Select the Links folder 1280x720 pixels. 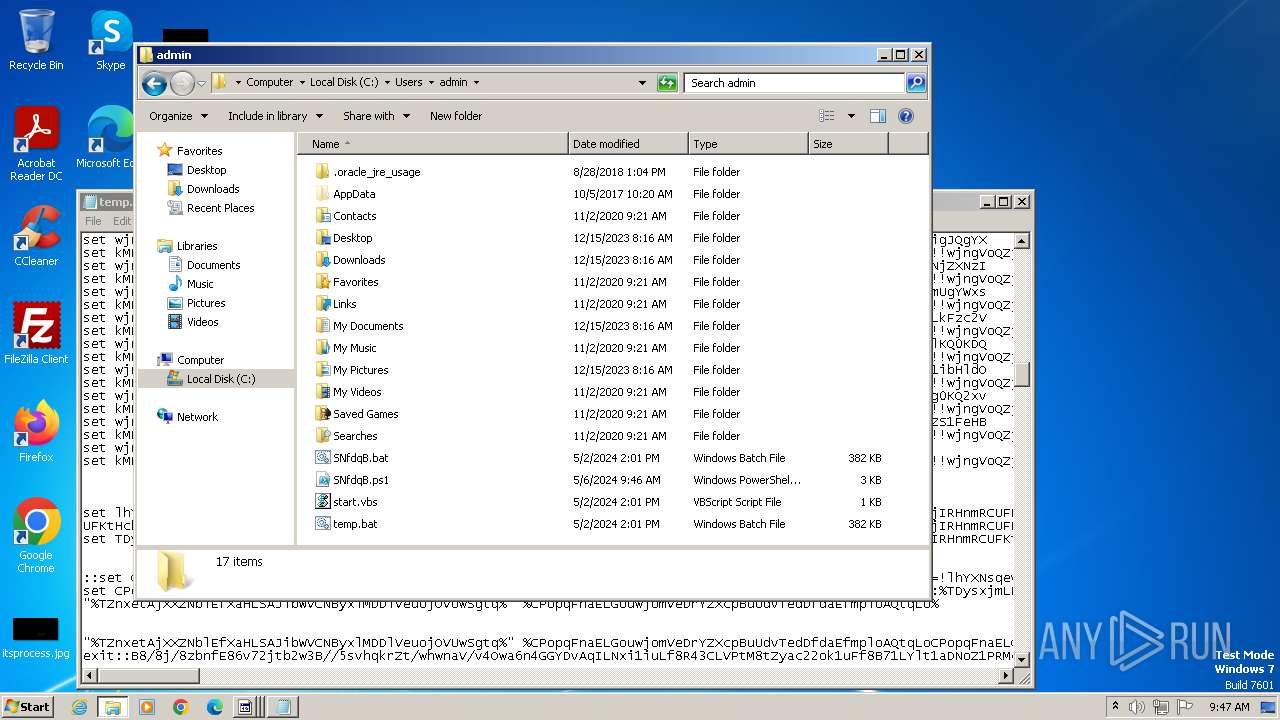(344, 304)
